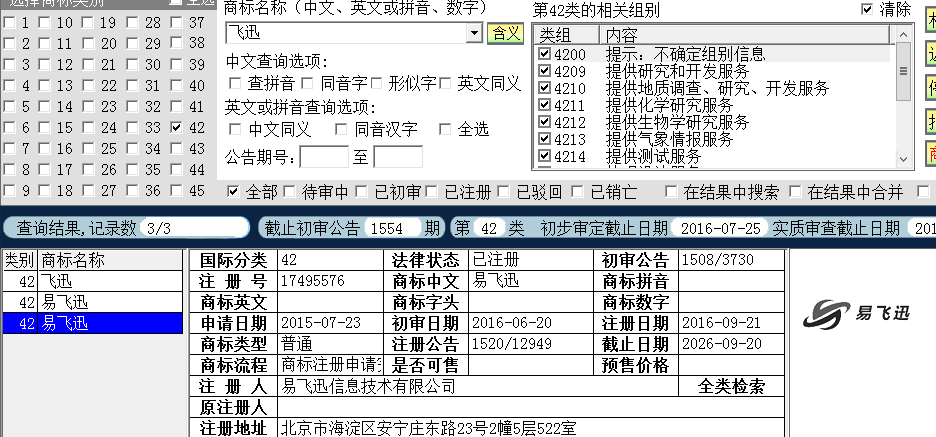The image size is (936, 437).
Task: Click the 商标流程 value 商标注册申请
Action: (x=330, y=365)
